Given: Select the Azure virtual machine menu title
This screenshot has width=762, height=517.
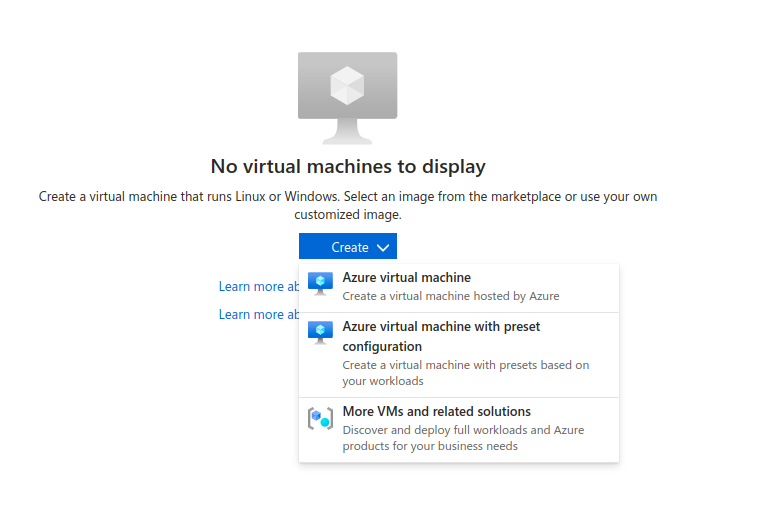Looking at the screenshot, I should coord(406,278).
